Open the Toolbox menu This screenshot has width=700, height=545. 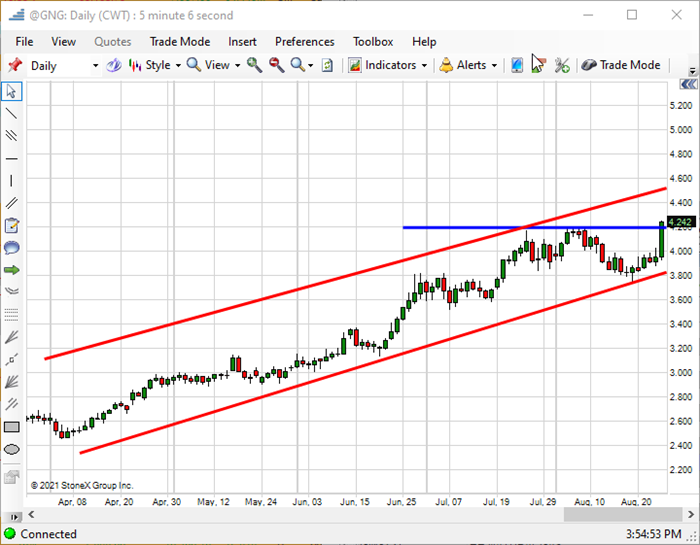(373, 42)
